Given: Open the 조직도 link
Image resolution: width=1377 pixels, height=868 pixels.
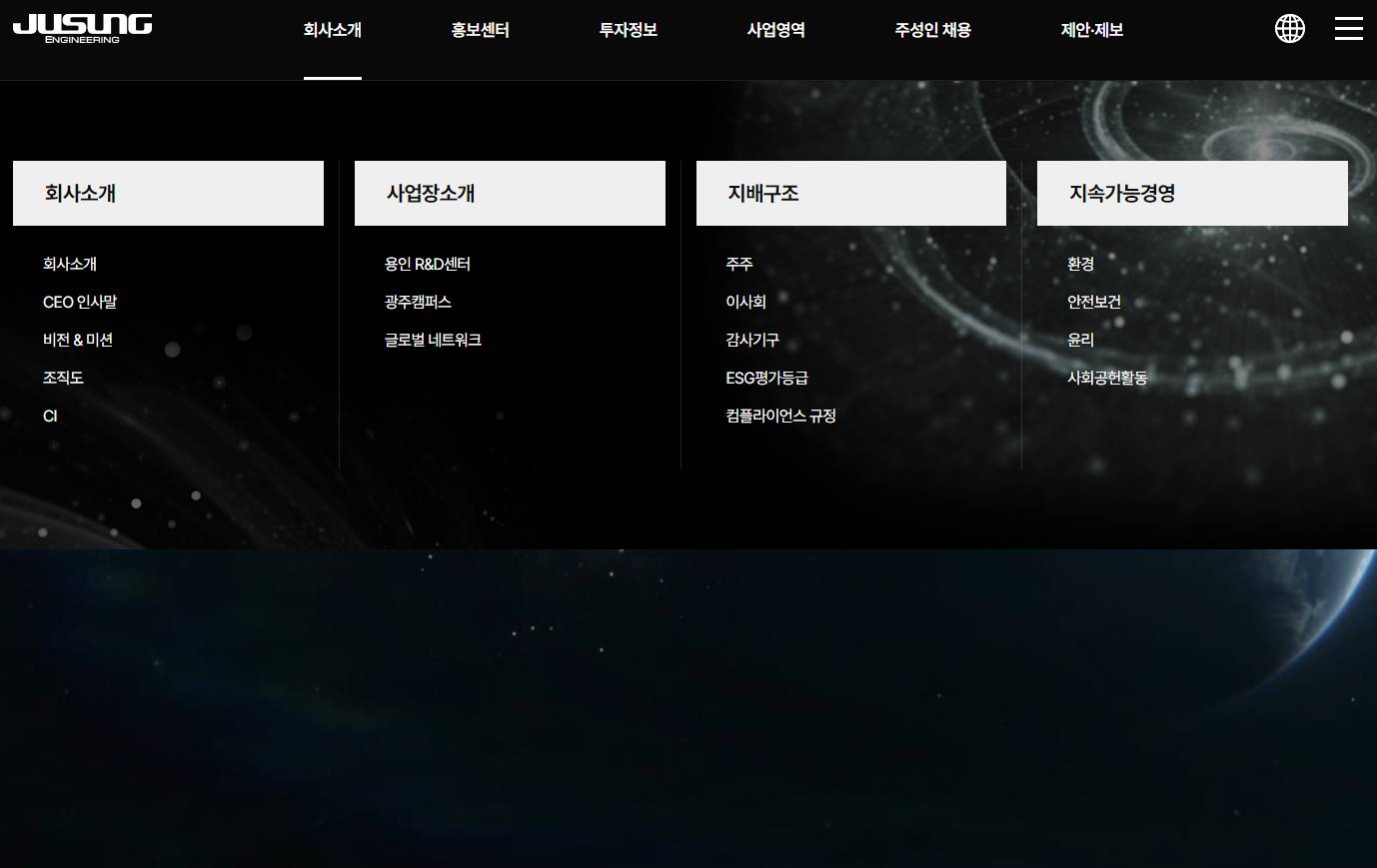Looking at the screenshot, I should (x=63, y=378).
